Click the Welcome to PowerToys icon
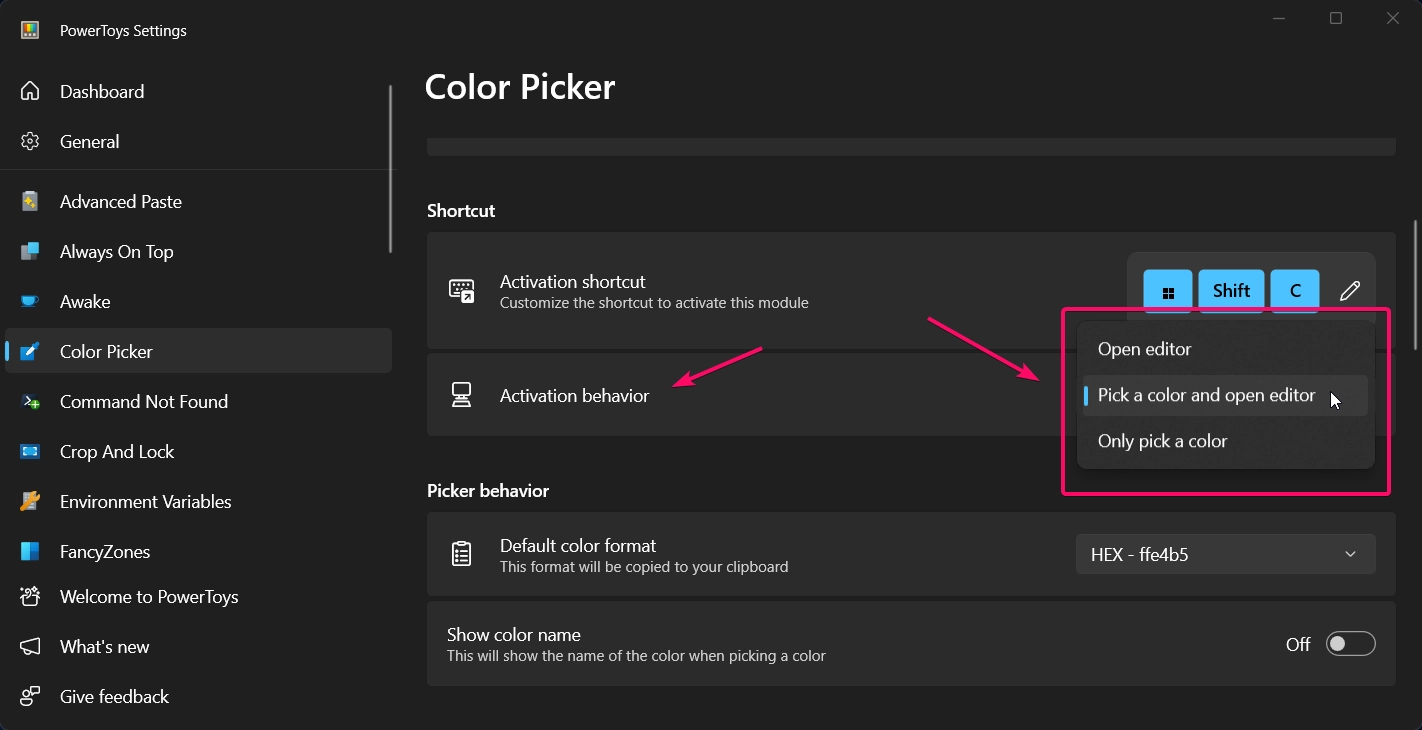This screenshot has height=730, width=1422. pos(30,597)
